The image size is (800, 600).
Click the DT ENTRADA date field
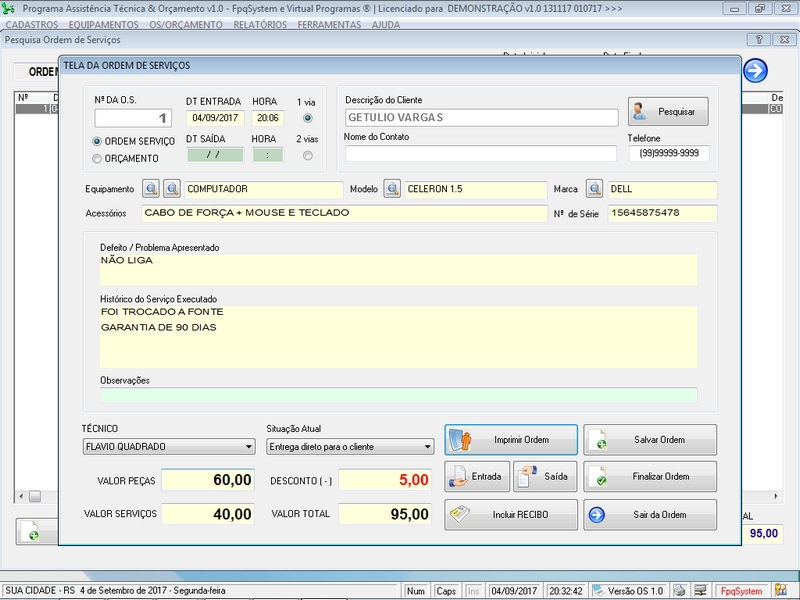pyautogui.click(x=215, y=118)
